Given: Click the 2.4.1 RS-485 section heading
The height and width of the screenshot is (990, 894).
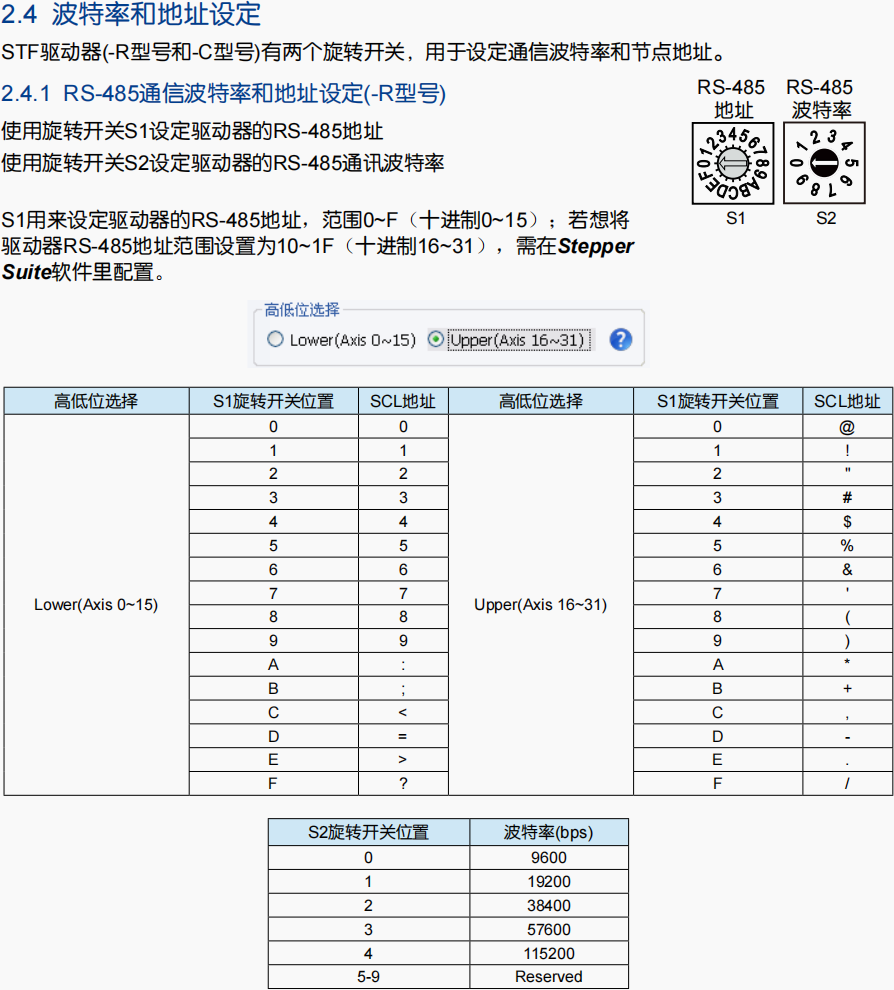Looking at the screenshot, I should (x=224, y=93).
